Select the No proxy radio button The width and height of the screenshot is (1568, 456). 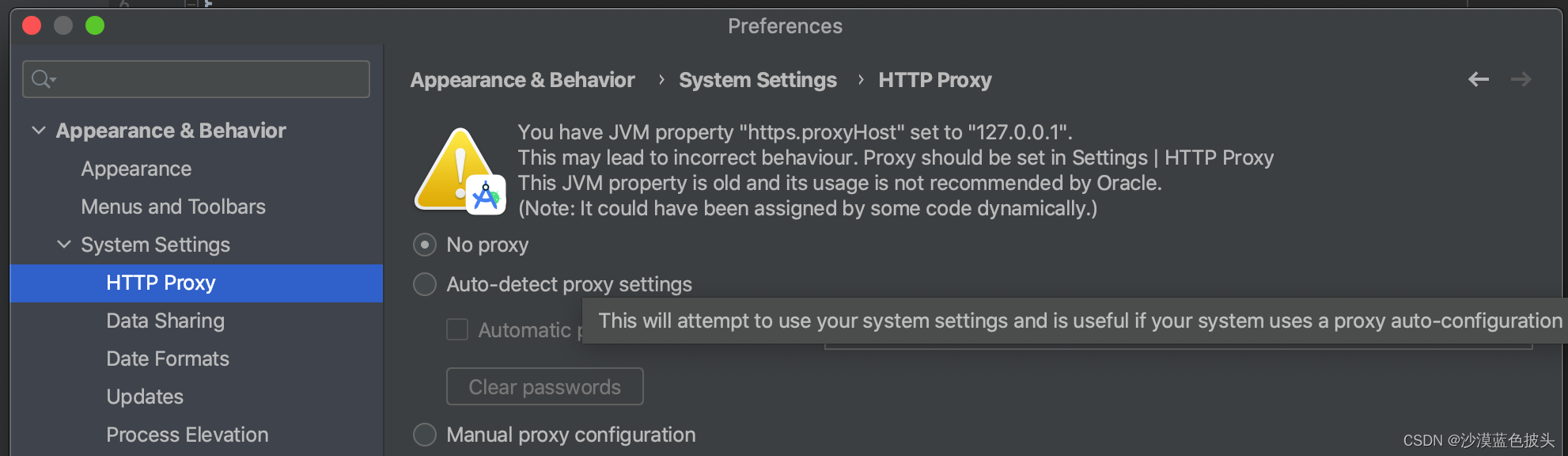[425, 245]
